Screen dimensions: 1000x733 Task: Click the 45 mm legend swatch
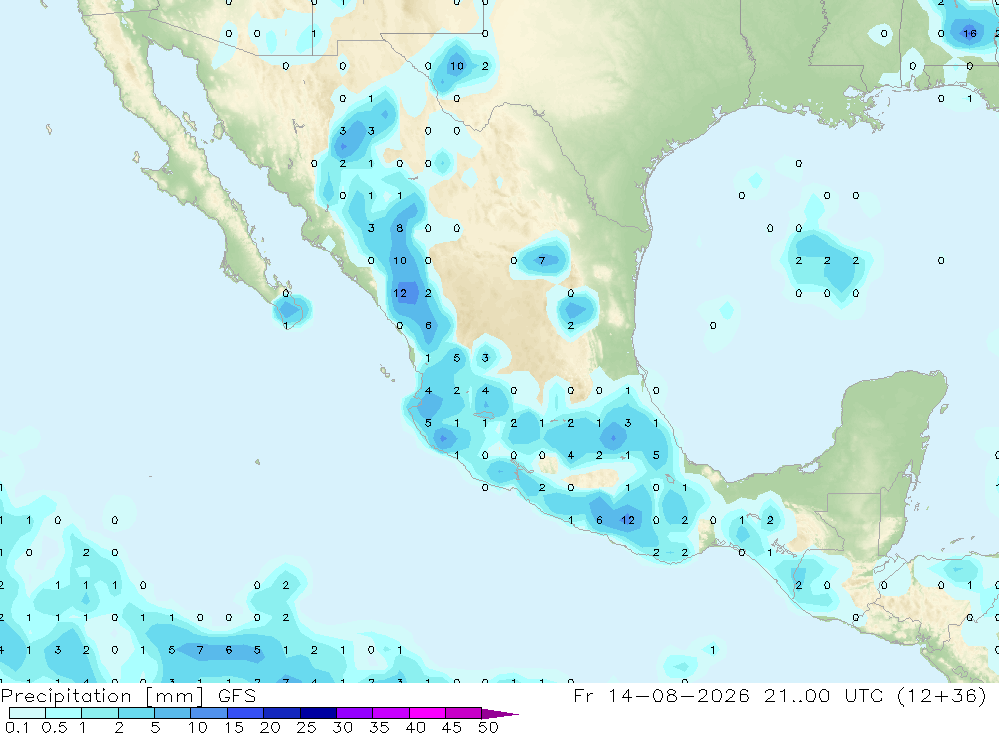point(463,713)
